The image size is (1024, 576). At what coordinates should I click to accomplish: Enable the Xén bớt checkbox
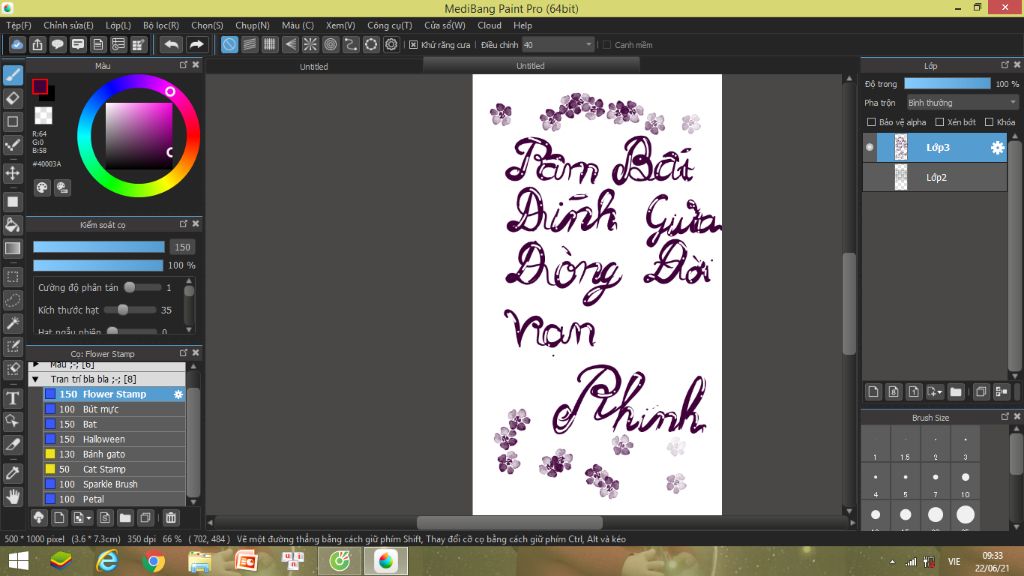[940, 122]
